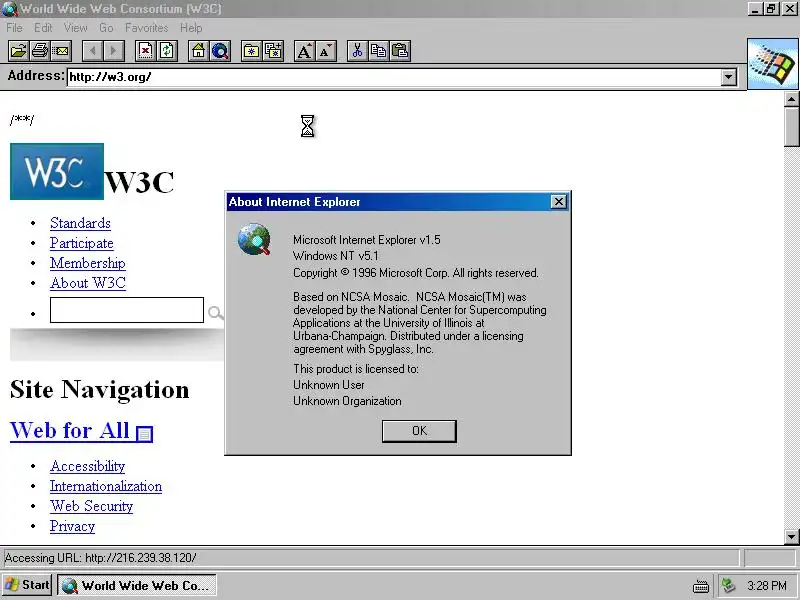This screenshot has height=600, width=800.
Task: Open the Participate link
Action: tap(82, 243)
